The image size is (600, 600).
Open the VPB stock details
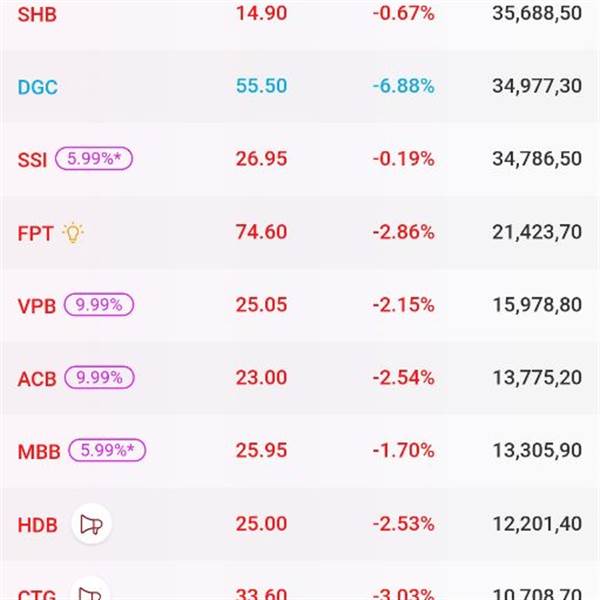click(x=37, y=306)
